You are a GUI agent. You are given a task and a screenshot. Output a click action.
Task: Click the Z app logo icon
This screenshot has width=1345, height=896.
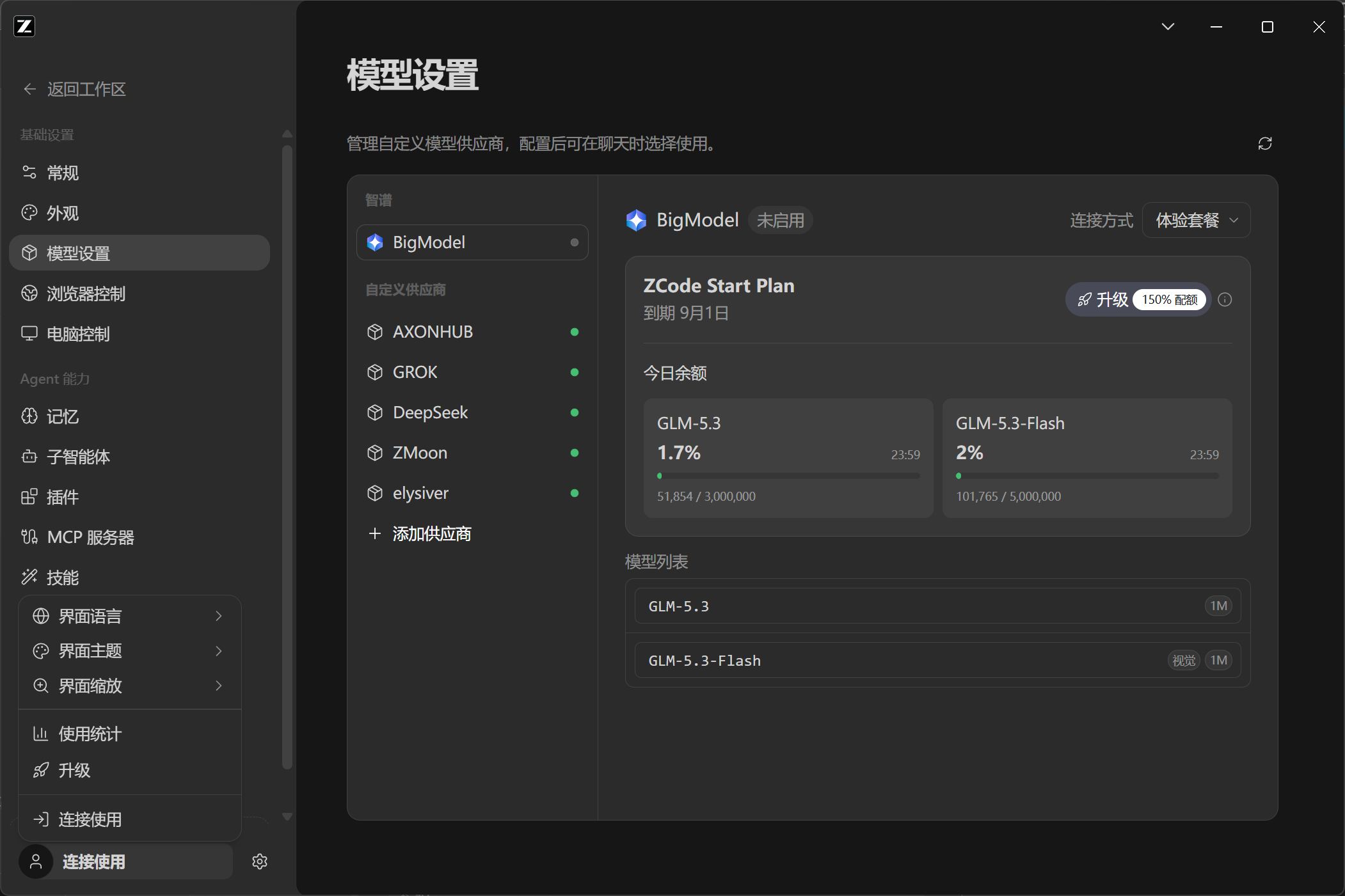(x=24, y=26)
